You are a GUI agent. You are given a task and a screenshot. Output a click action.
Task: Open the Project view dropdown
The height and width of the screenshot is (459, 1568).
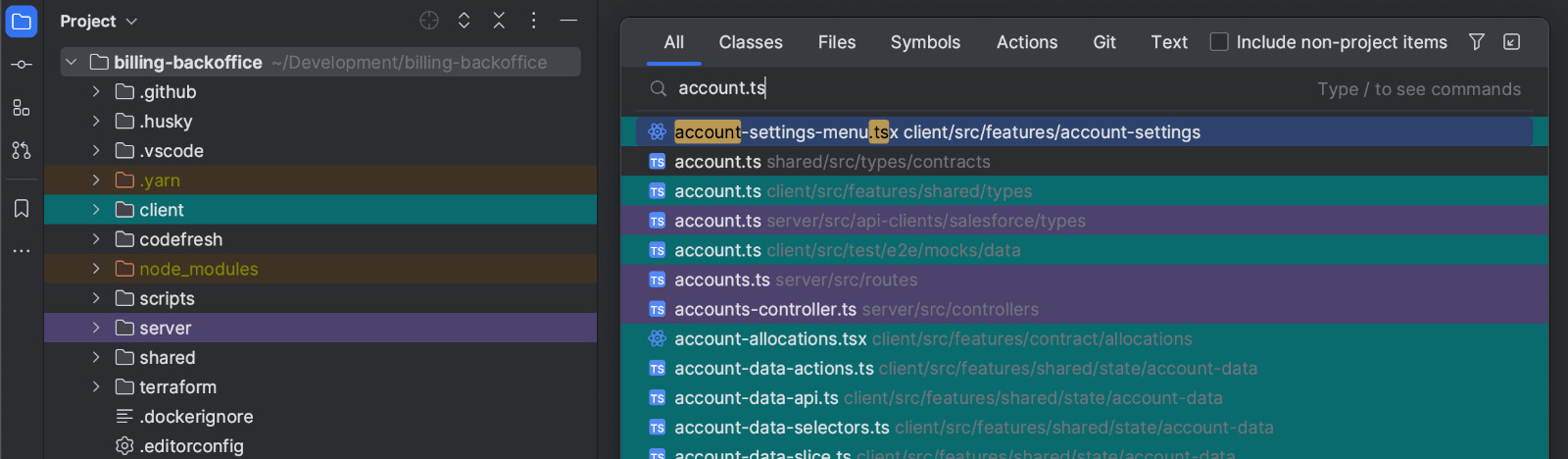pos(98,22)
